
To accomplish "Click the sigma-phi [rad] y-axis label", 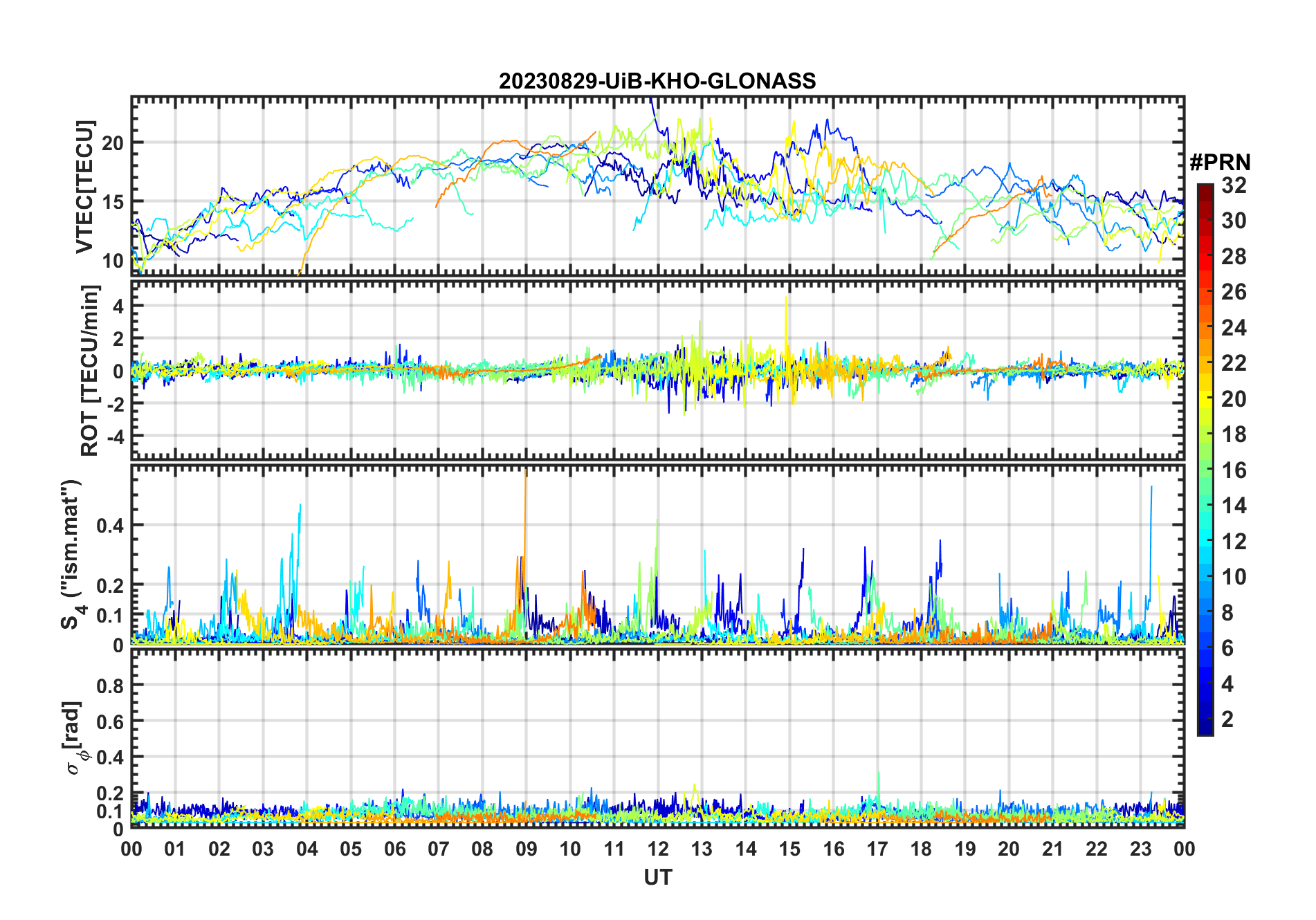I will pos(74,737).
